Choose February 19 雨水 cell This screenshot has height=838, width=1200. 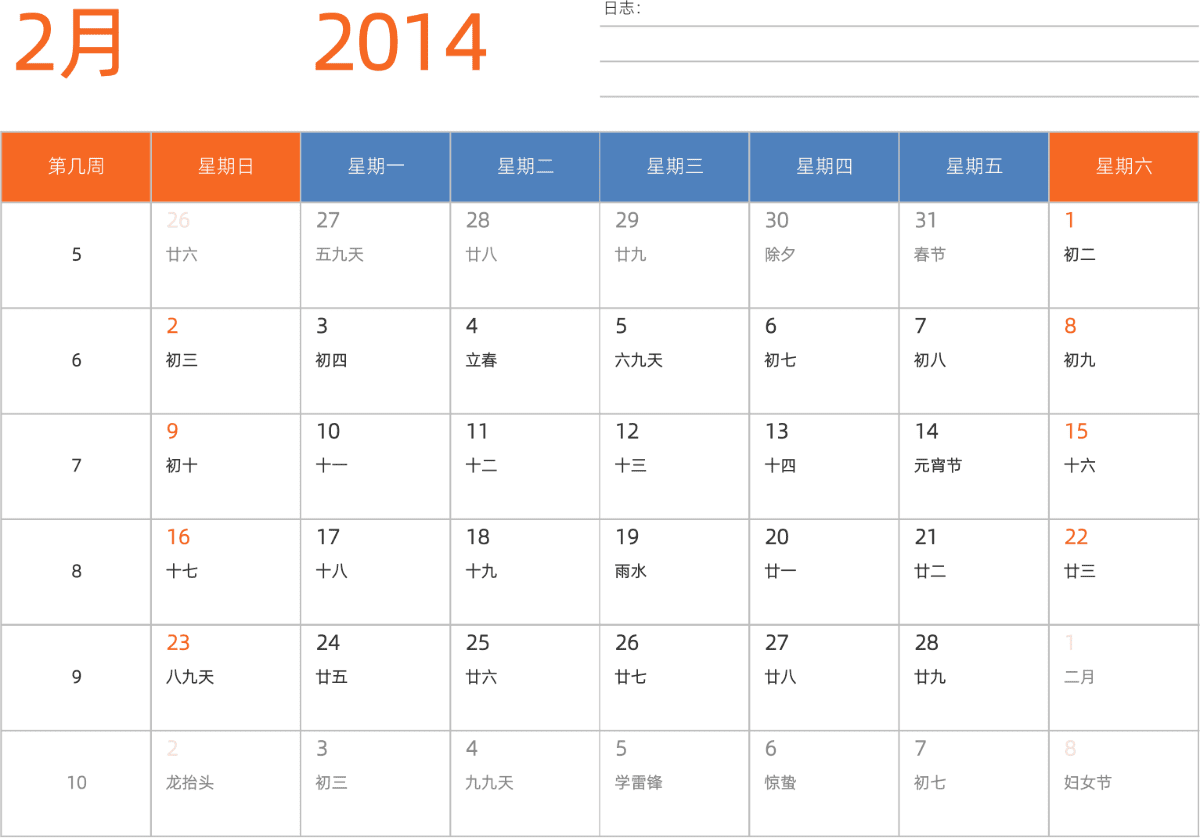pyautogui.click(x=675, y=572)
